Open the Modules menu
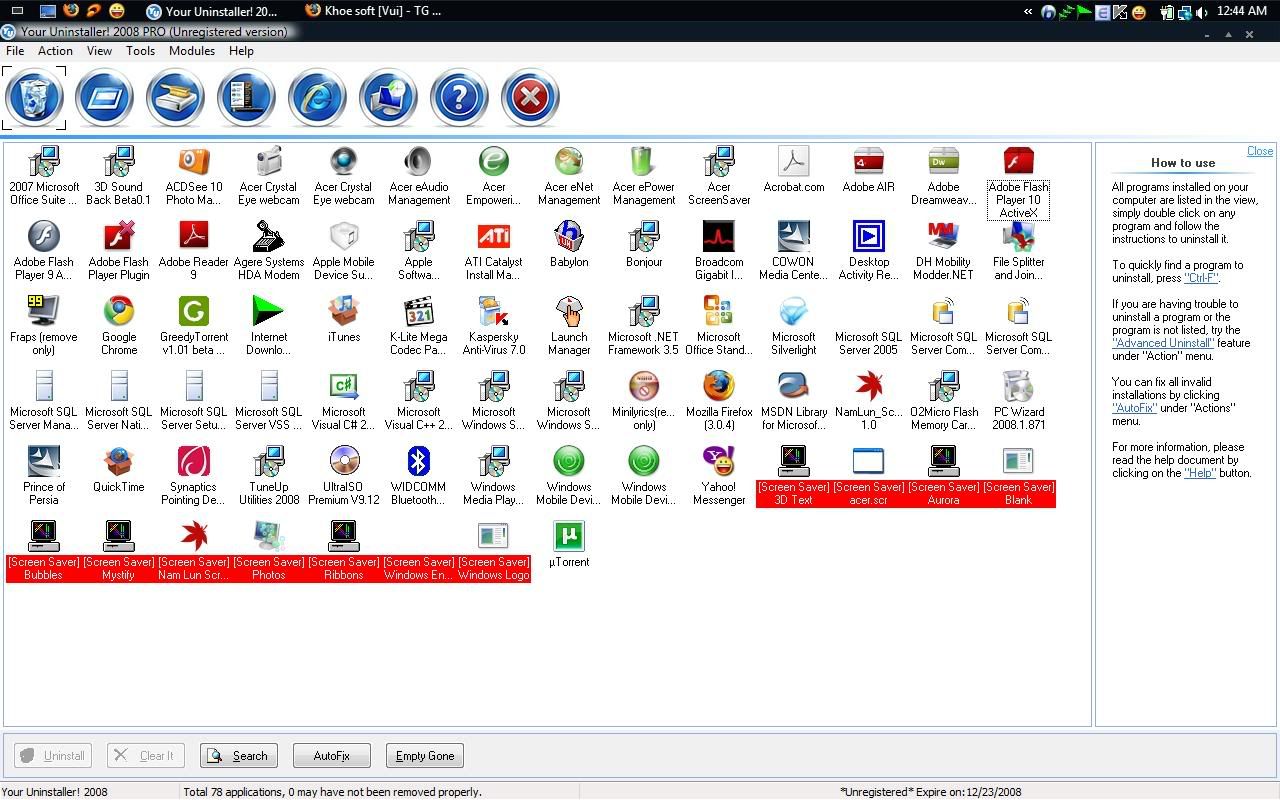The image size is (1280, 800). (192, 51)
